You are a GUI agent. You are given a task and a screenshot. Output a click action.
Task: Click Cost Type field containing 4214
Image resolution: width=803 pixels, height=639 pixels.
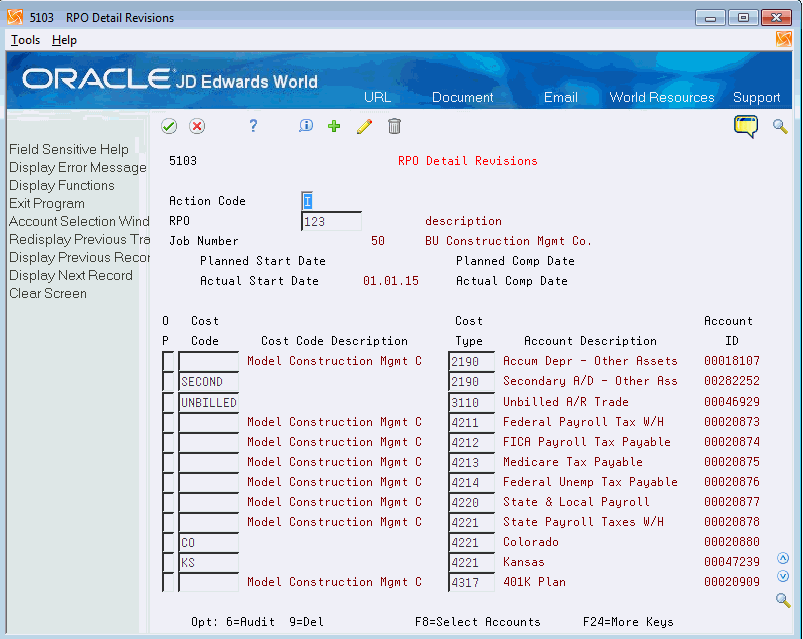[472, 482]
